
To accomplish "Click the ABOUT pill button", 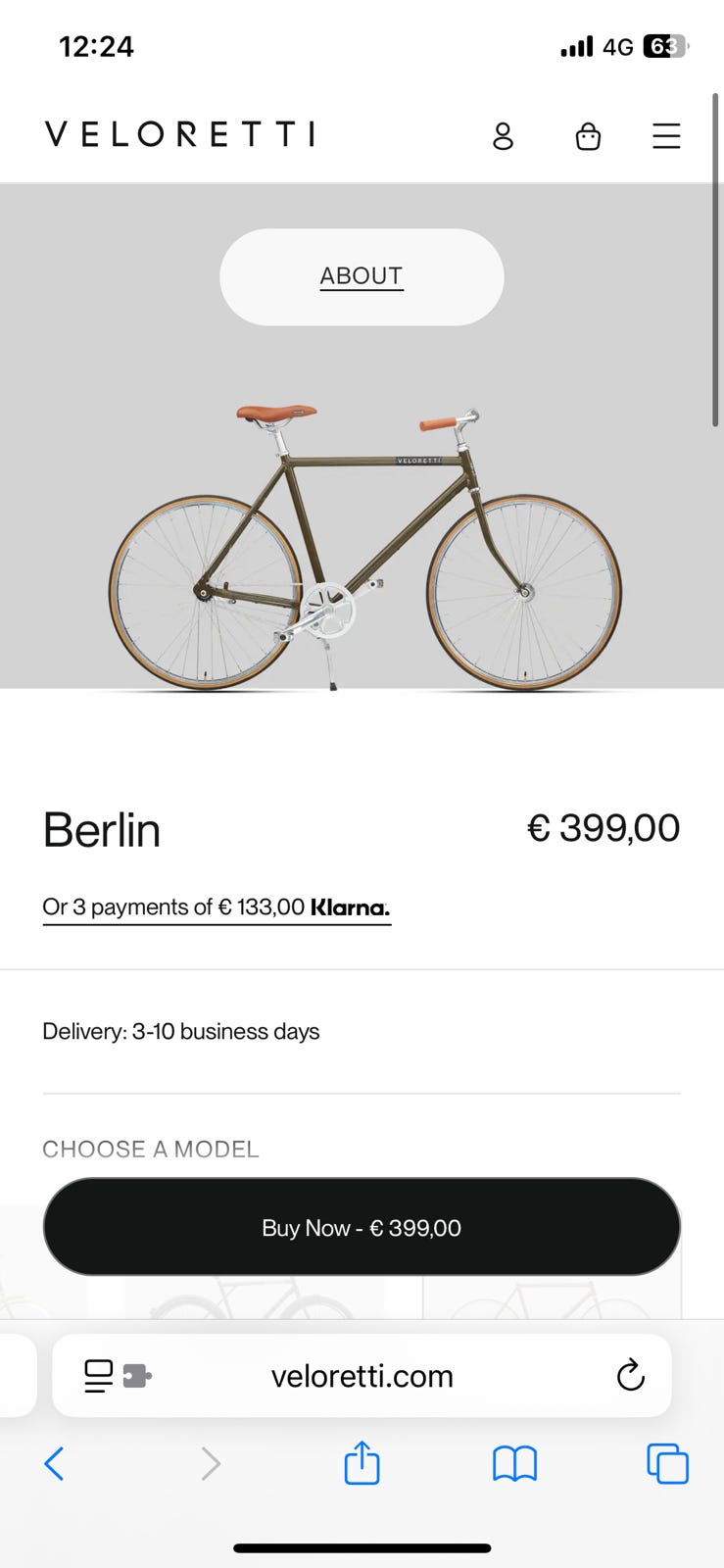I will pyautogui.click(x=362, y=276).
